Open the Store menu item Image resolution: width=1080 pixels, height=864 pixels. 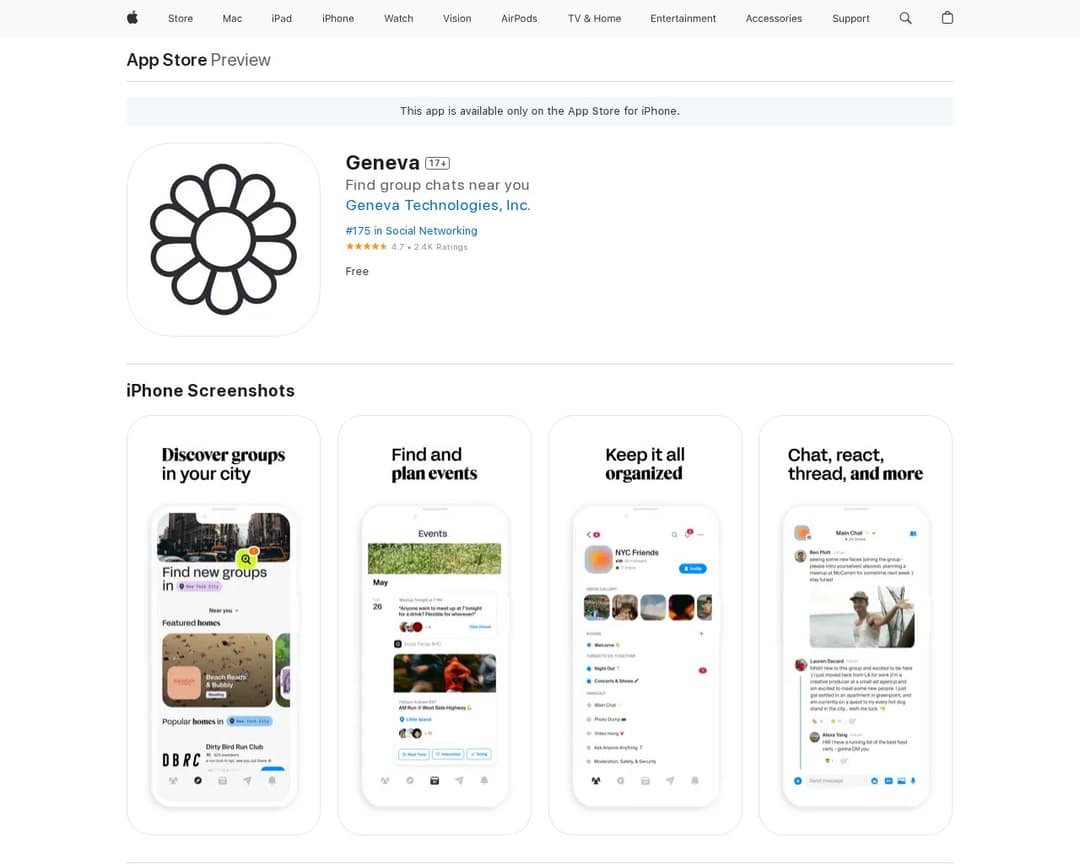pos(180,19)
